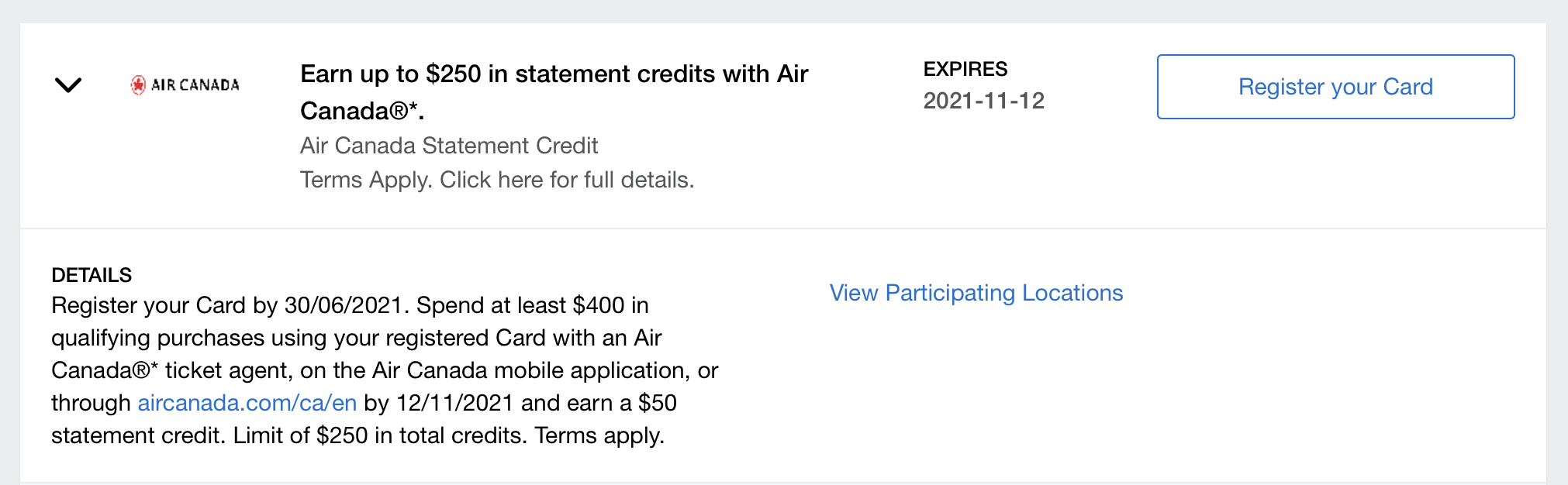Collapse the Air Canada offer chevron
This screenshot has width=1568, height=485.
[68, 85]
